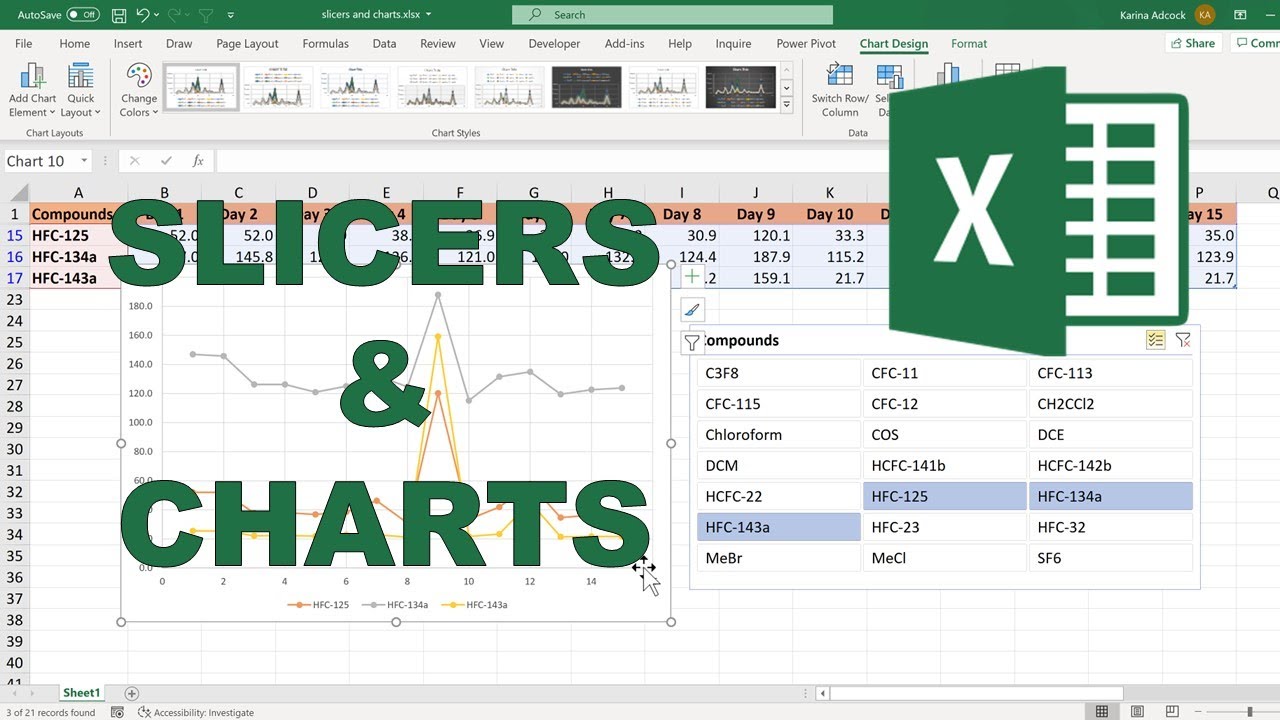Open file name dropdown in title bar

(429, 15)
